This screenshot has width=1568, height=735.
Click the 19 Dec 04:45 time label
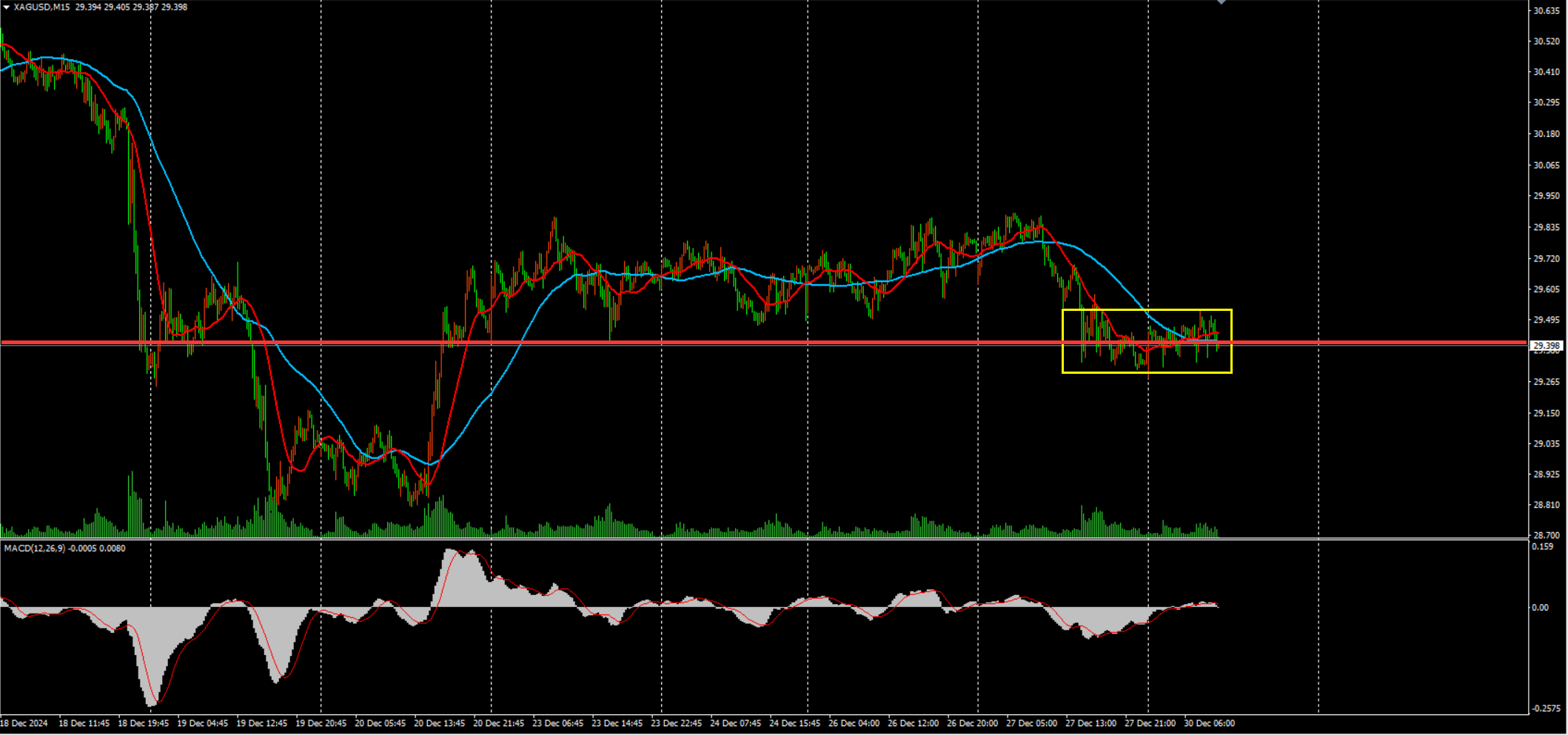tap(202, 724)
